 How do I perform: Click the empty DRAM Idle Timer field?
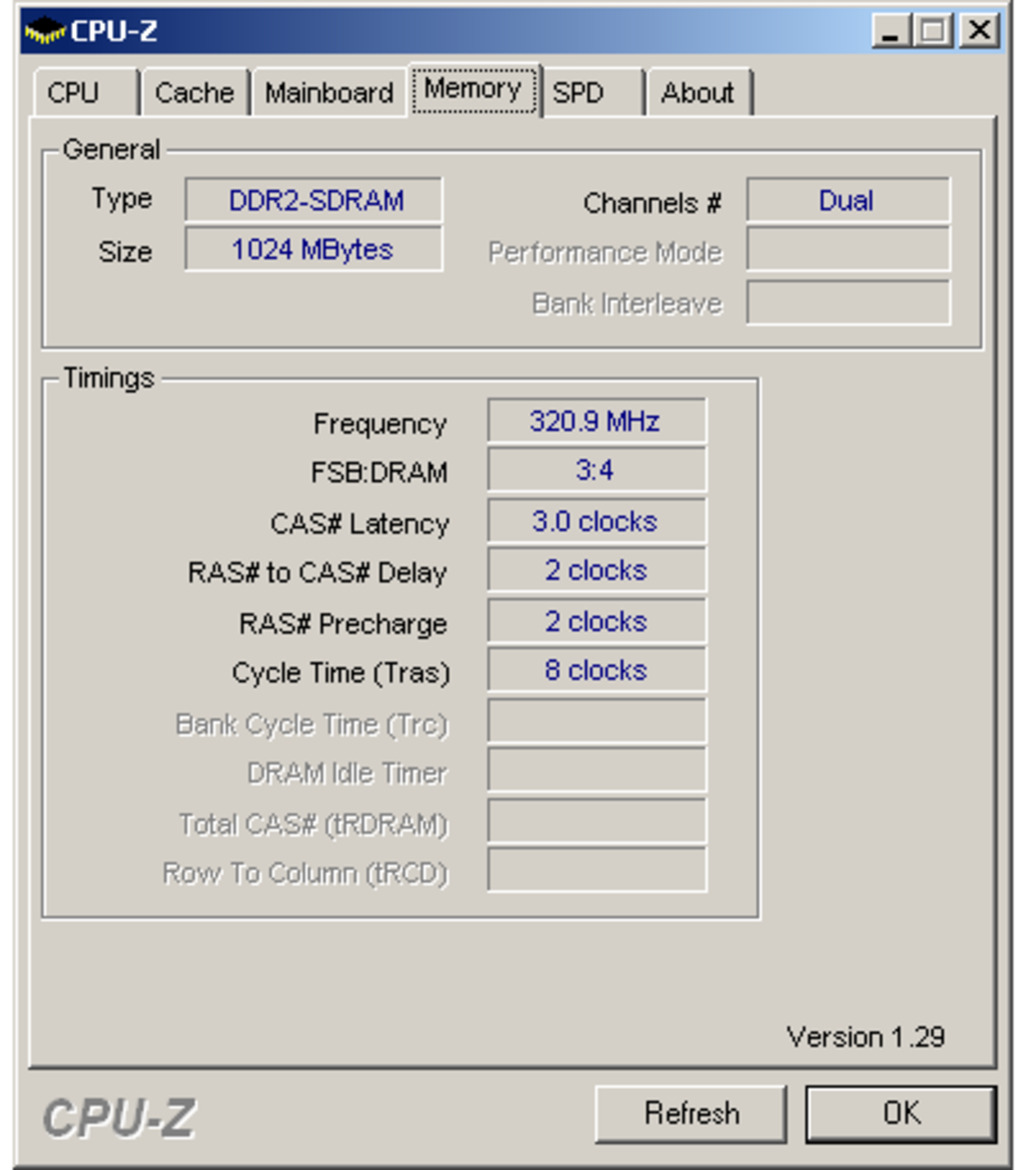point(596,770)
